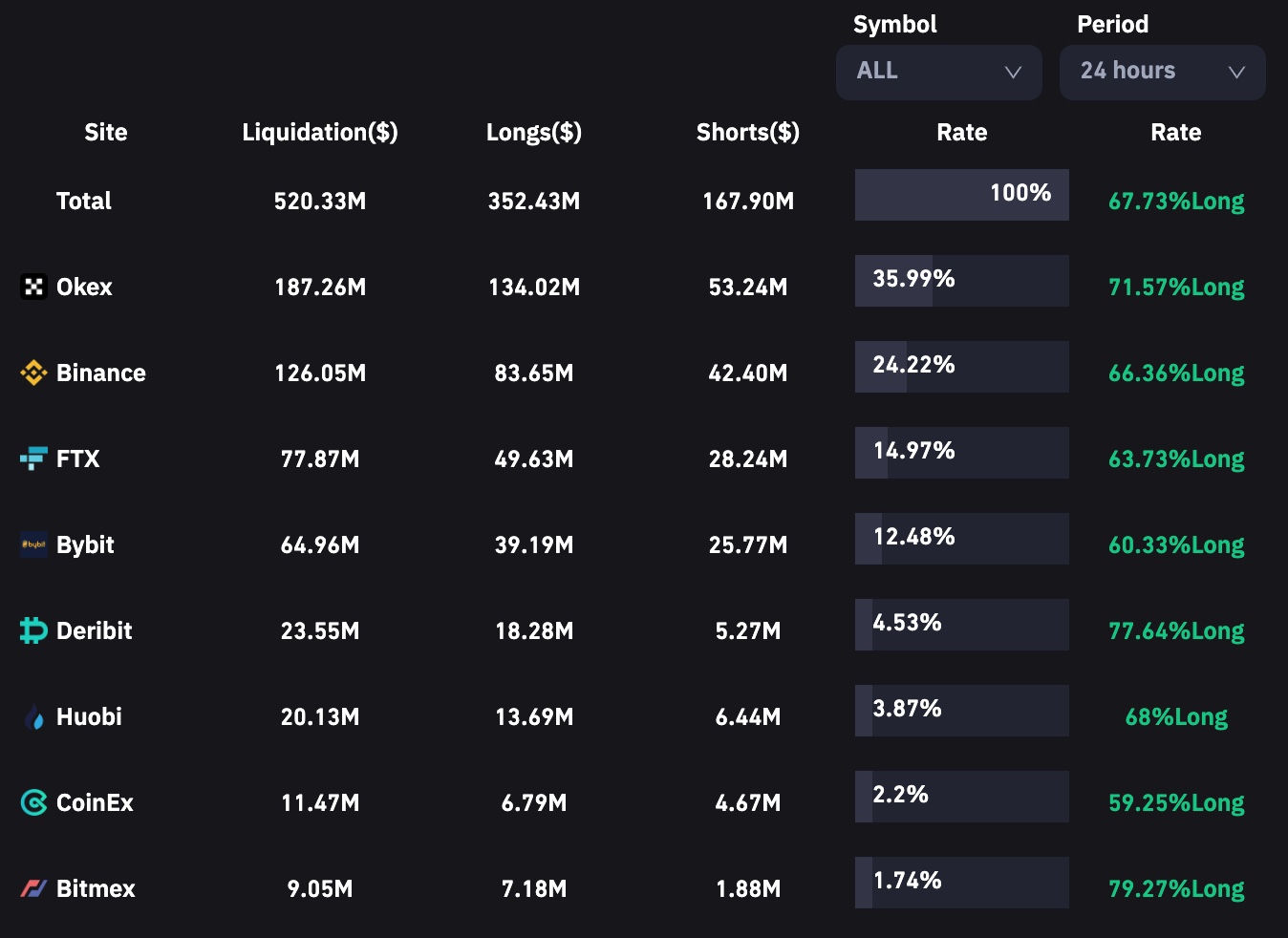Select the Bybit site name
This screenshot has height=938, width=1288.
coord(85,545)
